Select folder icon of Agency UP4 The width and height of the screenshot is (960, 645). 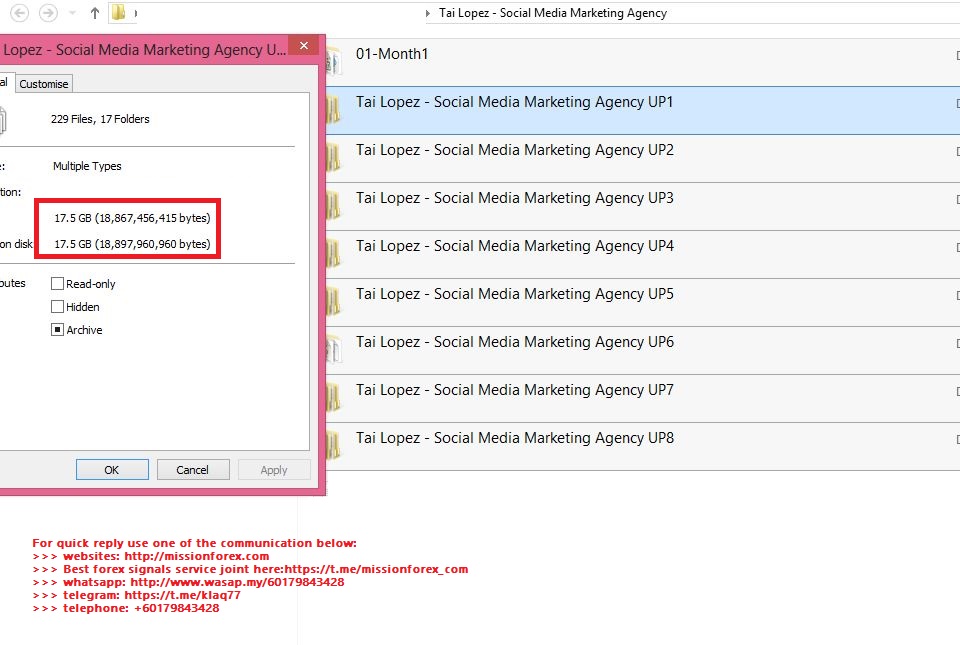click(x=333, y=253)
